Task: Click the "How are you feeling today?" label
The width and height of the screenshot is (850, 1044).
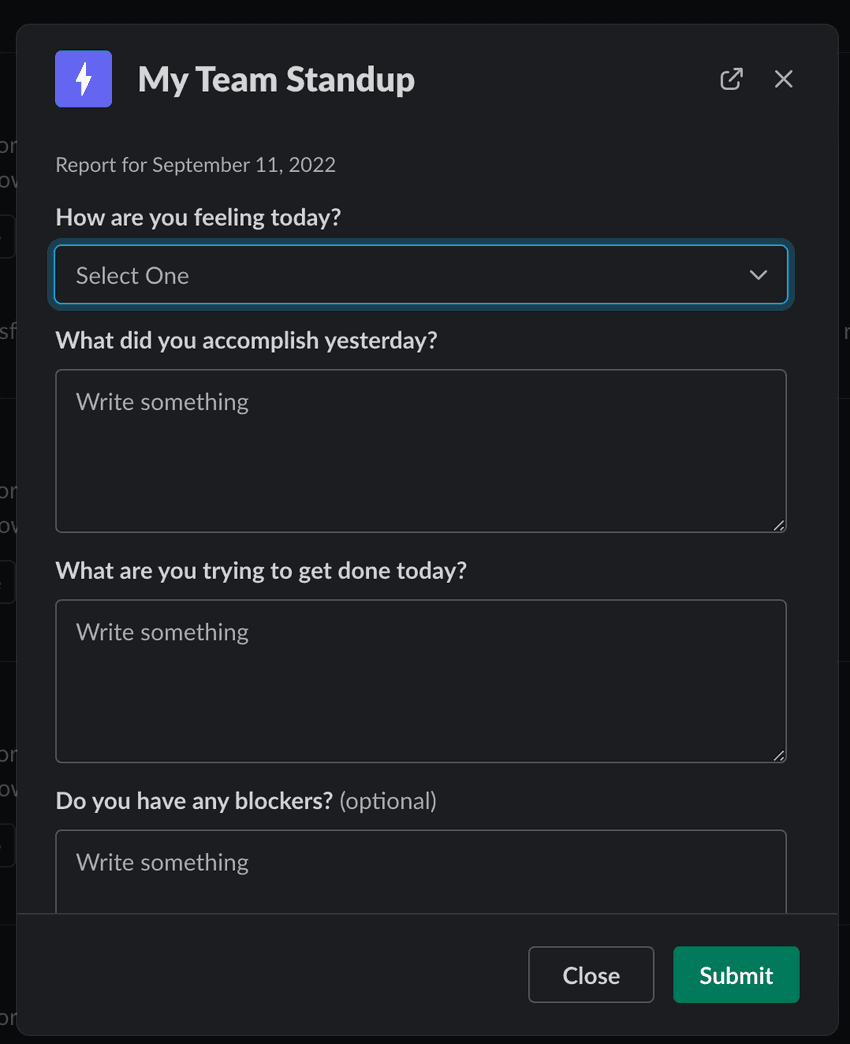Action: coord(198,217)
